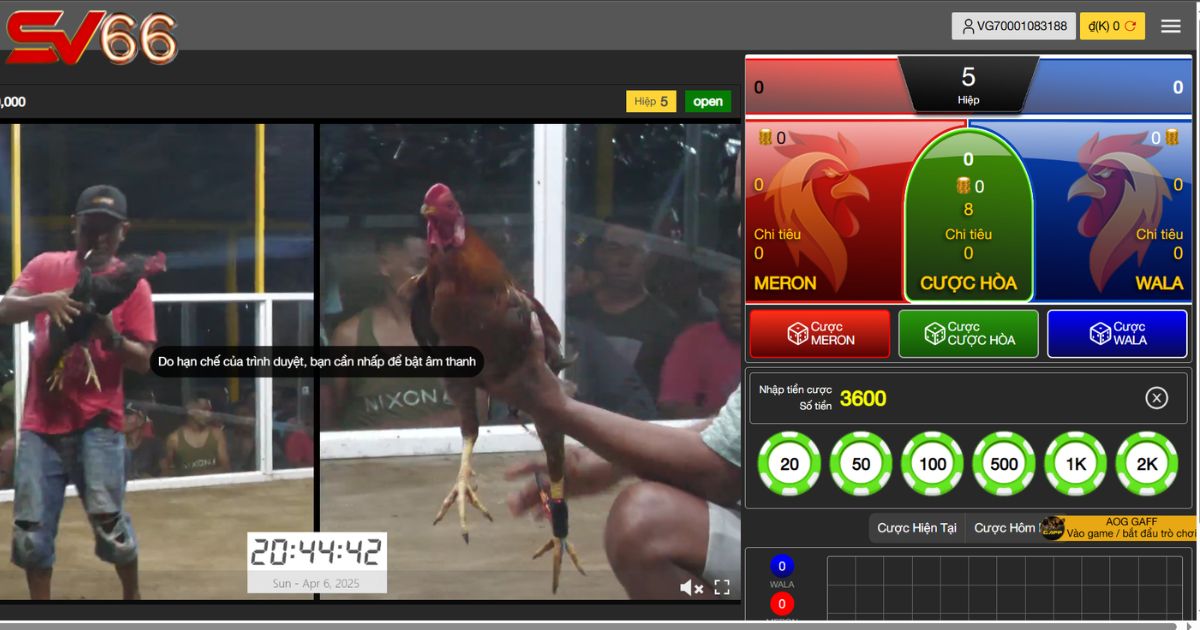Click the browser sound restriction message
1200x630 pixels.
pos(317,362)
